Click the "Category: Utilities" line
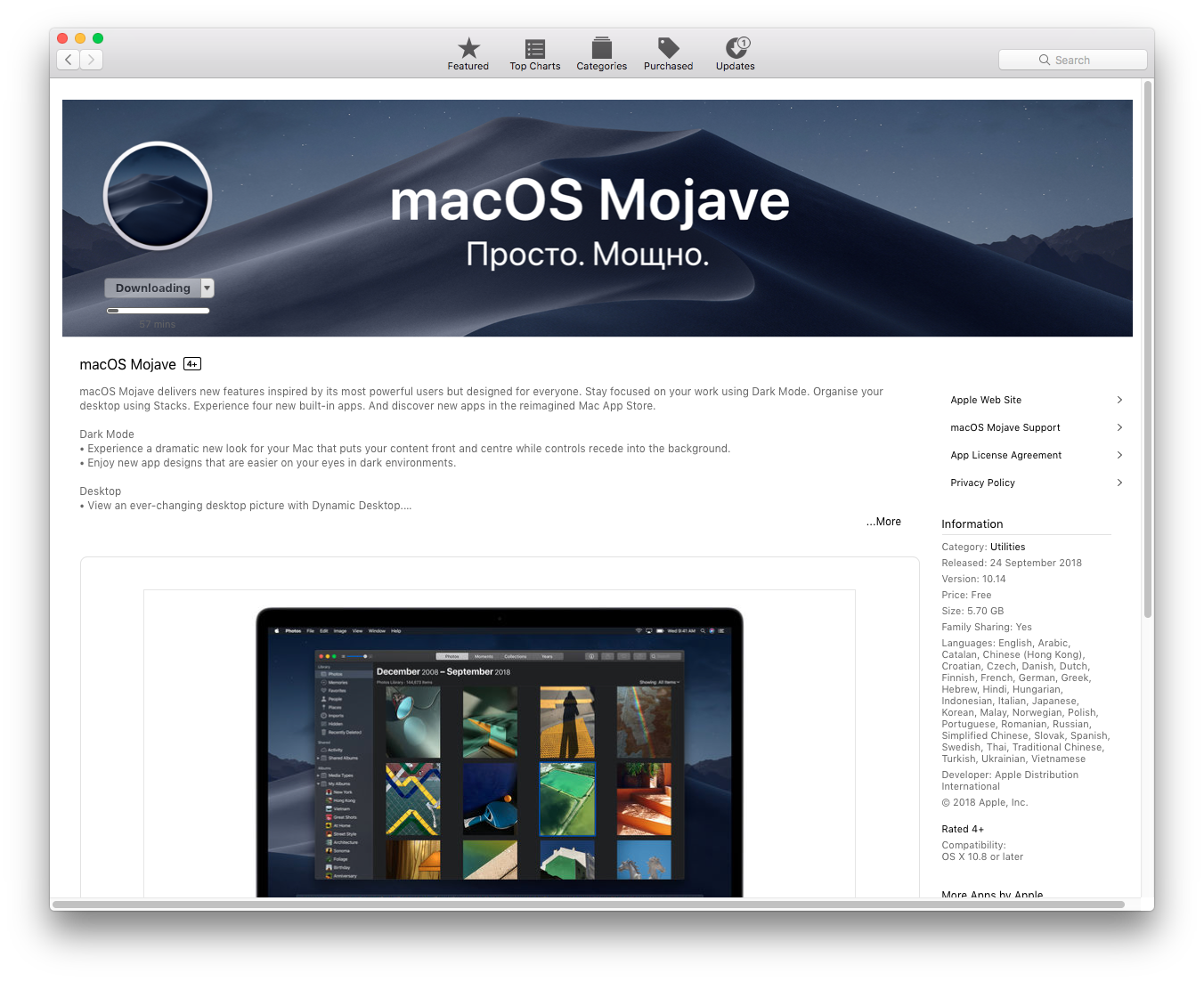Image resolution: width=1204 pixels, height=982 pixels. point(983,547)
